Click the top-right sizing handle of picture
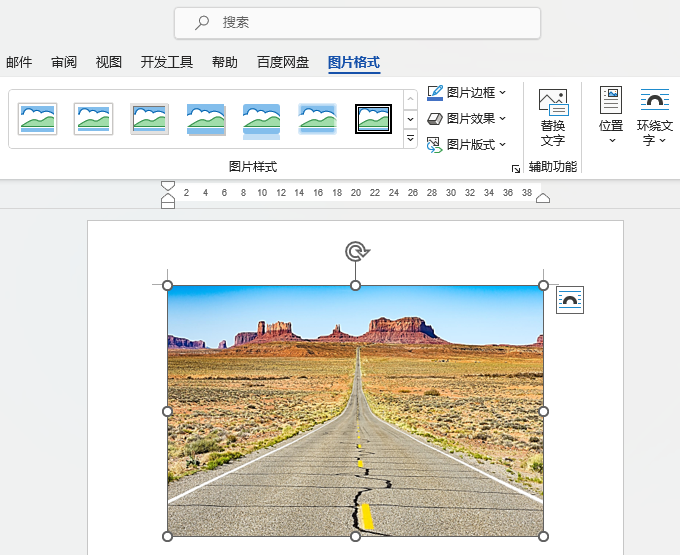The image size is (680, 555). pos(543,285)
